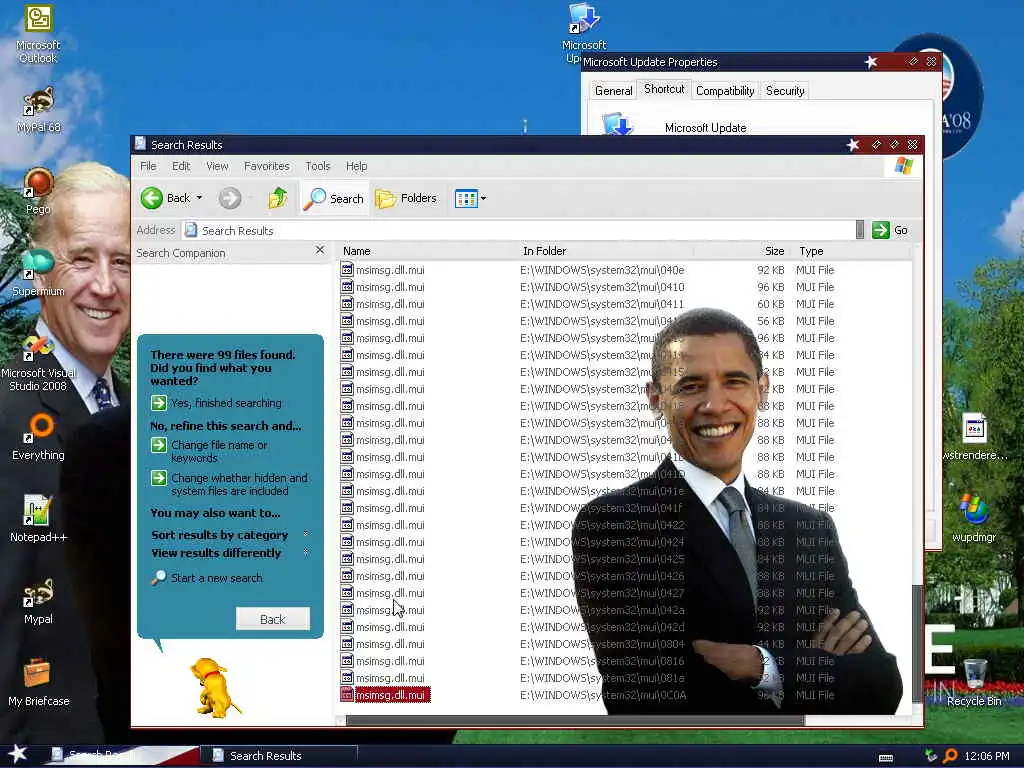Open the Everything search shortcut
Image resolution: width=1024 pixels, height=768 pixels.
(38, 436)
